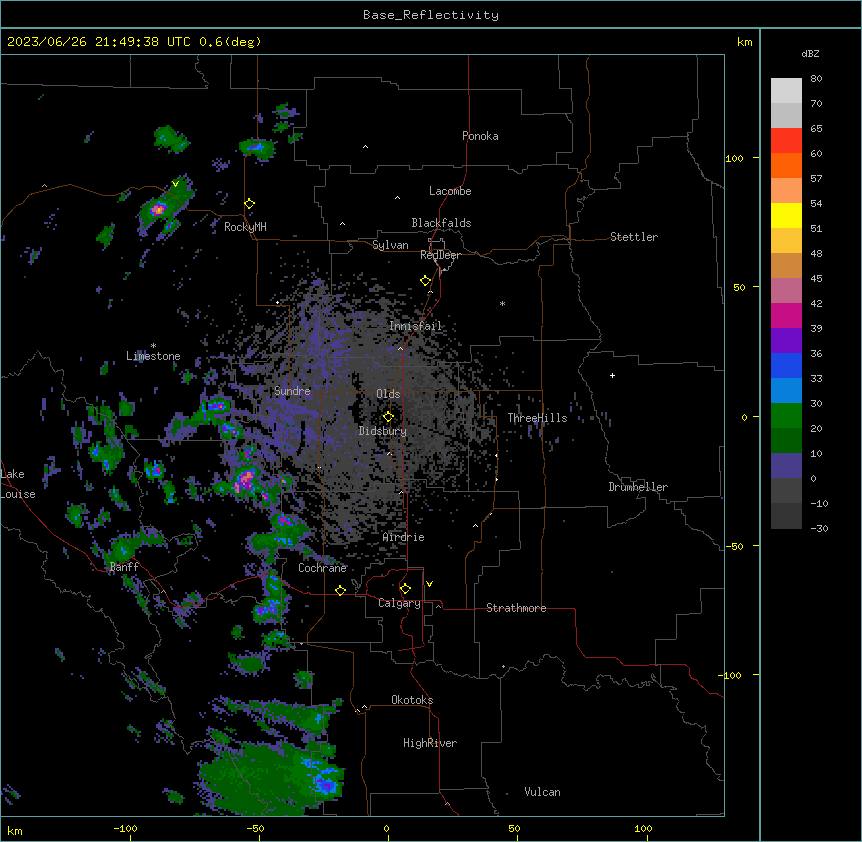Select the Innisfail city label
Viewport: 862px width, 842px height.
pos(415,326)
